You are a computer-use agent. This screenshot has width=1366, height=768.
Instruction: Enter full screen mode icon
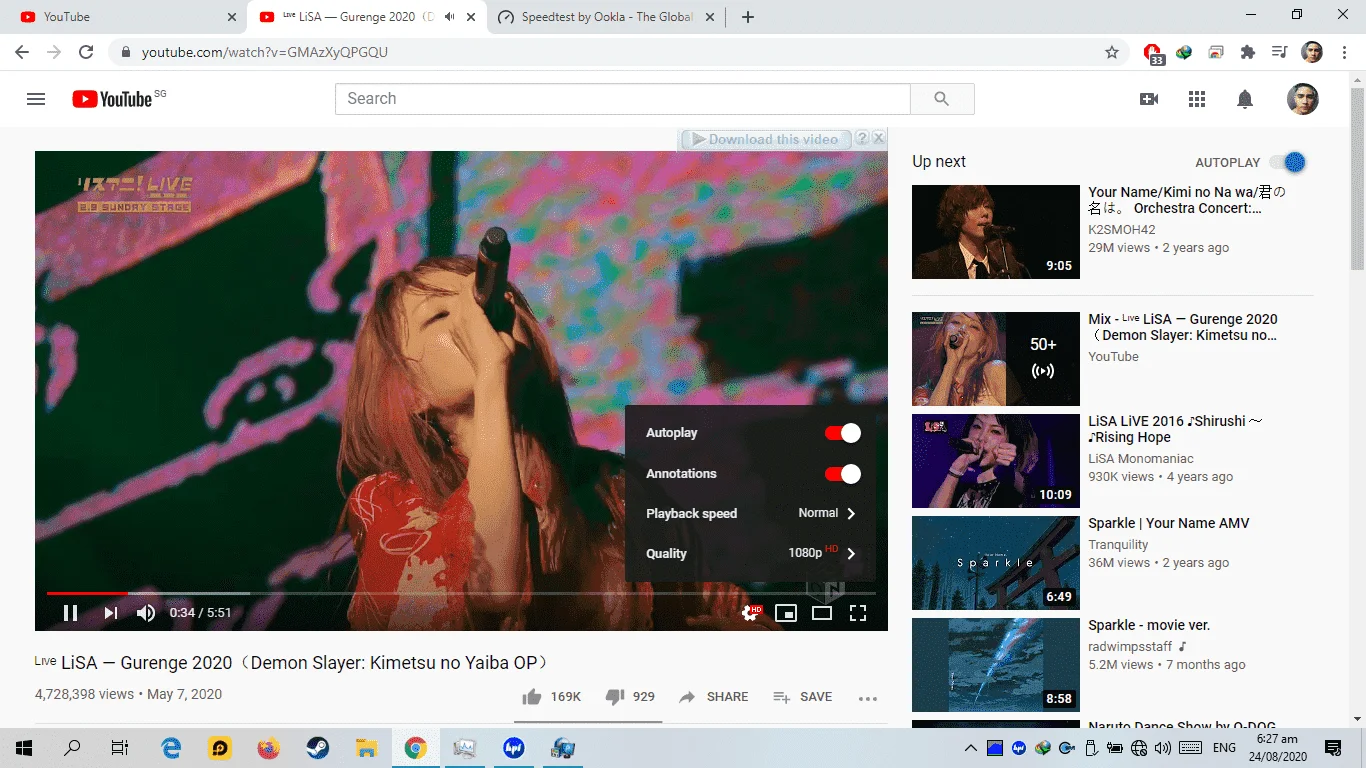[x=858, y=613]
